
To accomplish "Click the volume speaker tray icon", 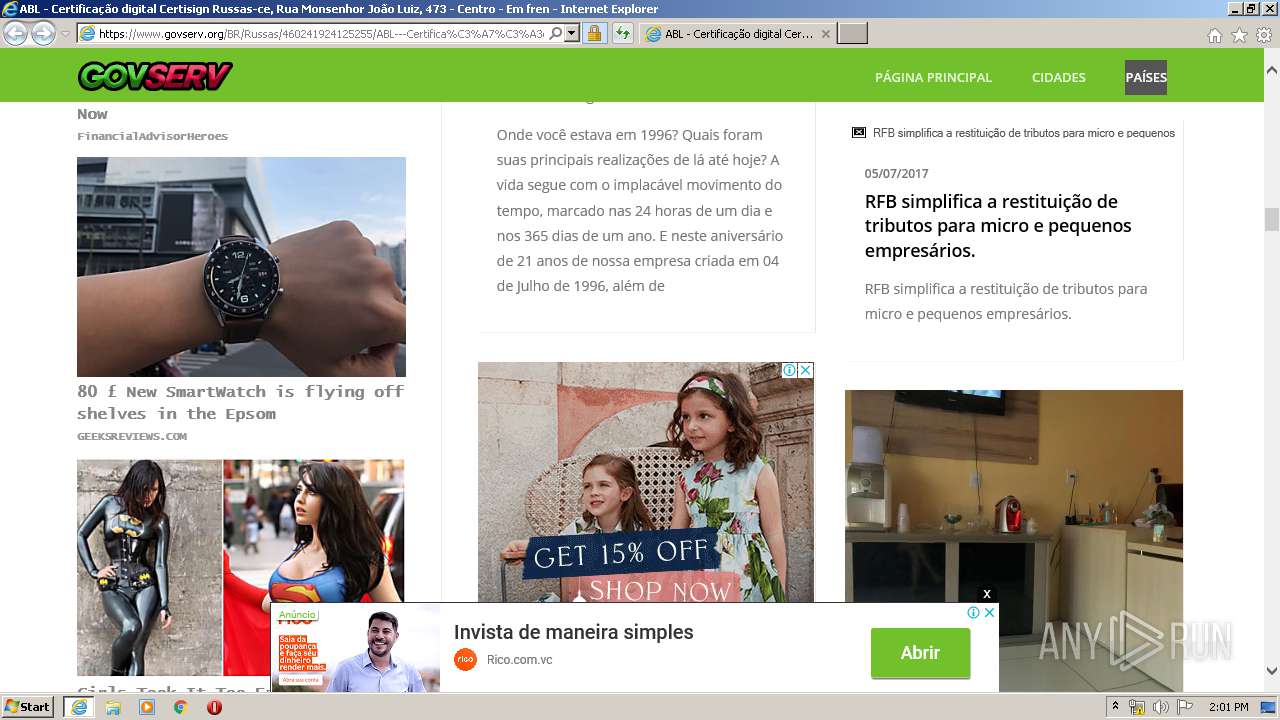I will (x=1161, y=707).
